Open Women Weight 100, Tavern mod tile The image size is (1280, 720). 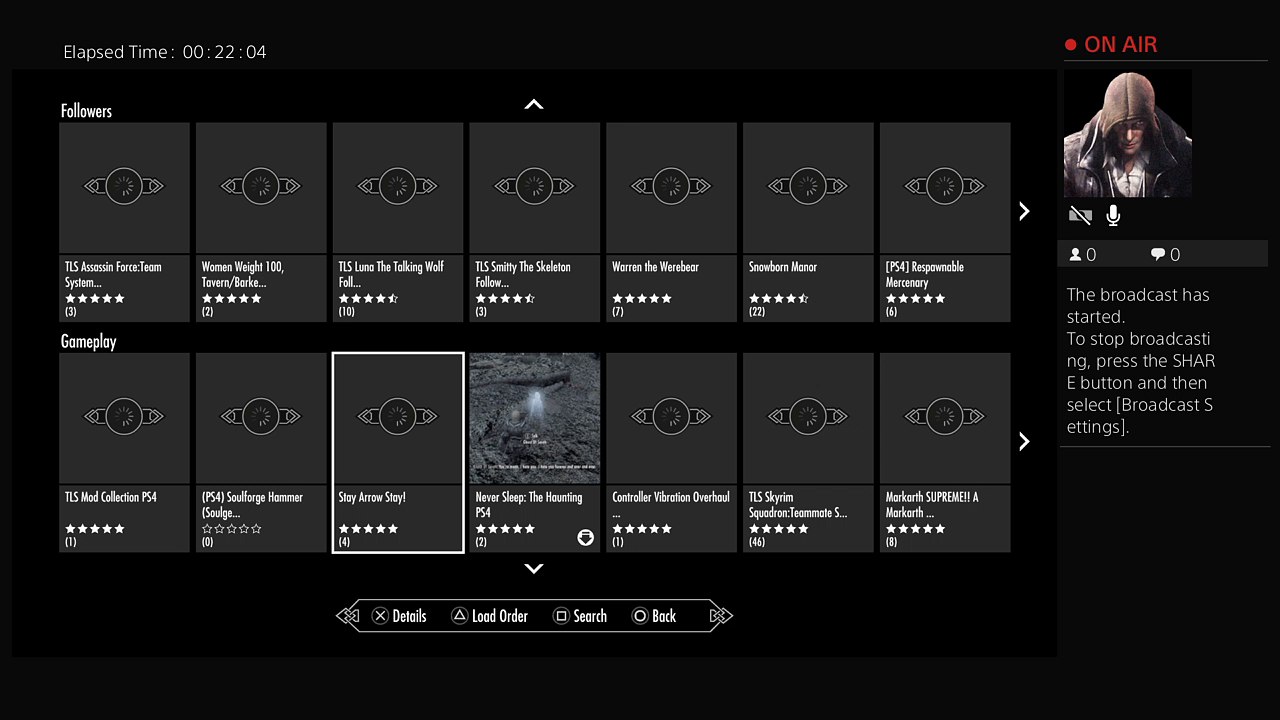[261, 222]
